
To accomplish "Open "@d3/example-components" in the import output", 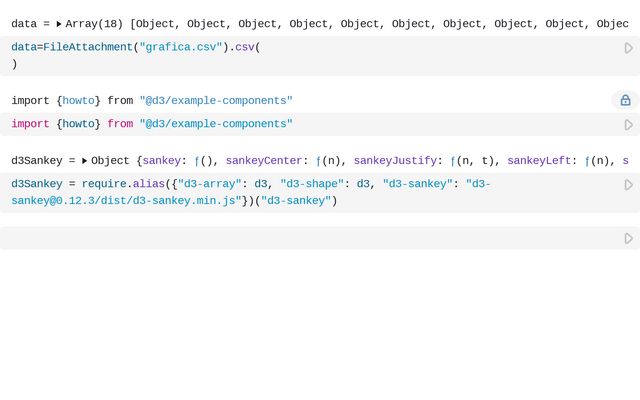I will (x=216, y=101).
